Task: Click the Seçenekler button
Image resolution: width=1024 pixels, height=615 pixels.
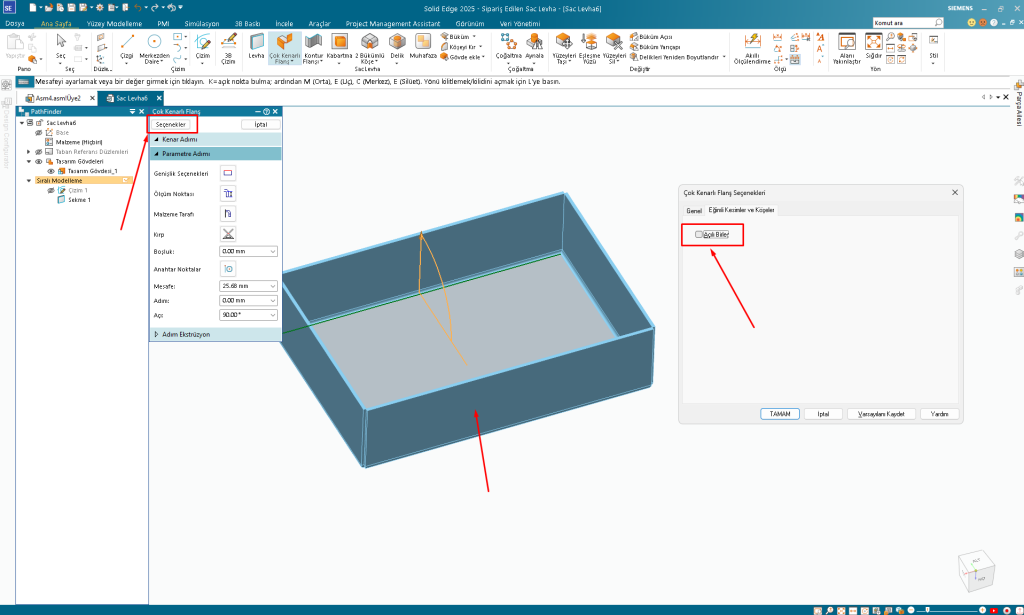Action: pyautogui.click(x=172, y=124)
